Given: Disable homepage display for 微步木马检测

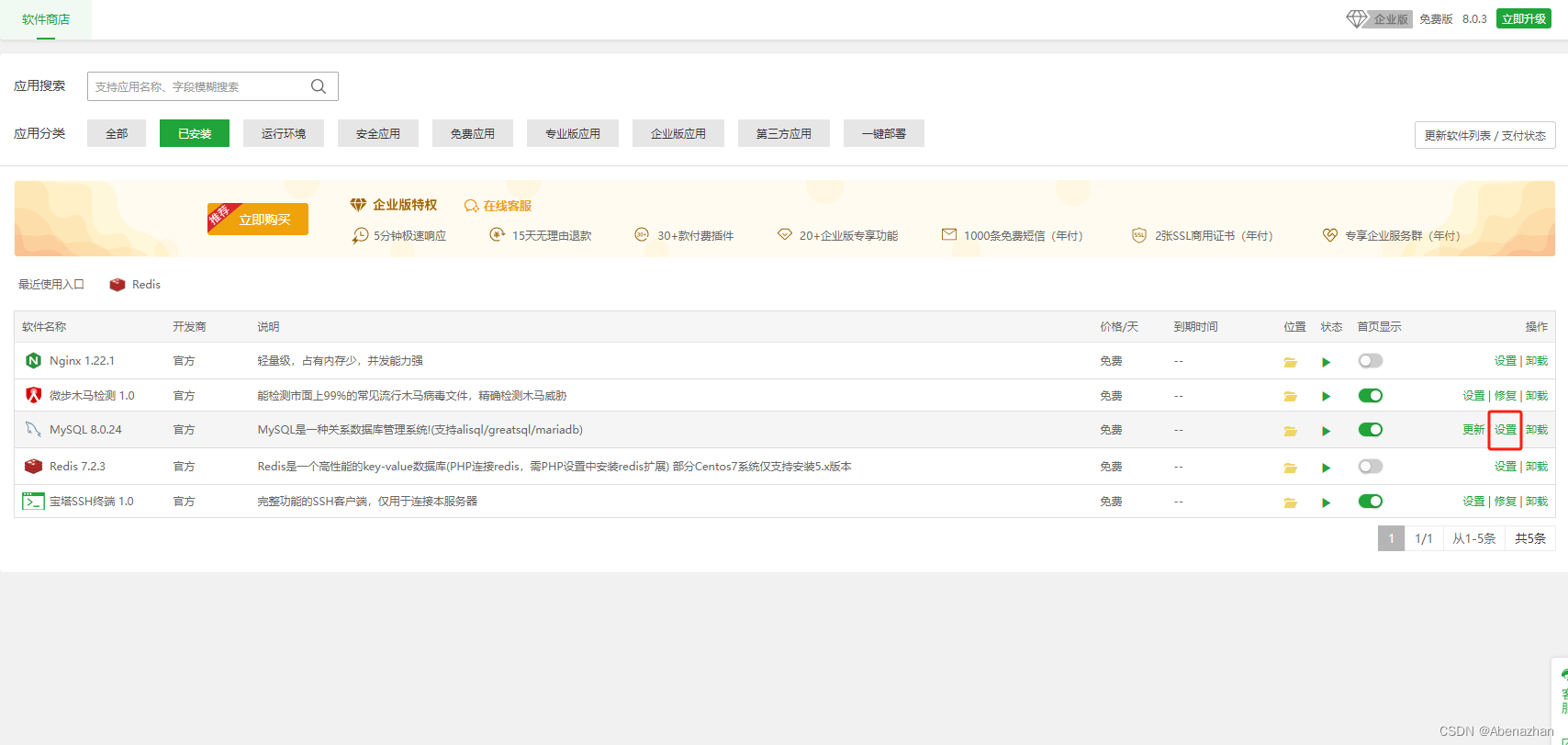Looking at the screenshot, I should 1371,395.
